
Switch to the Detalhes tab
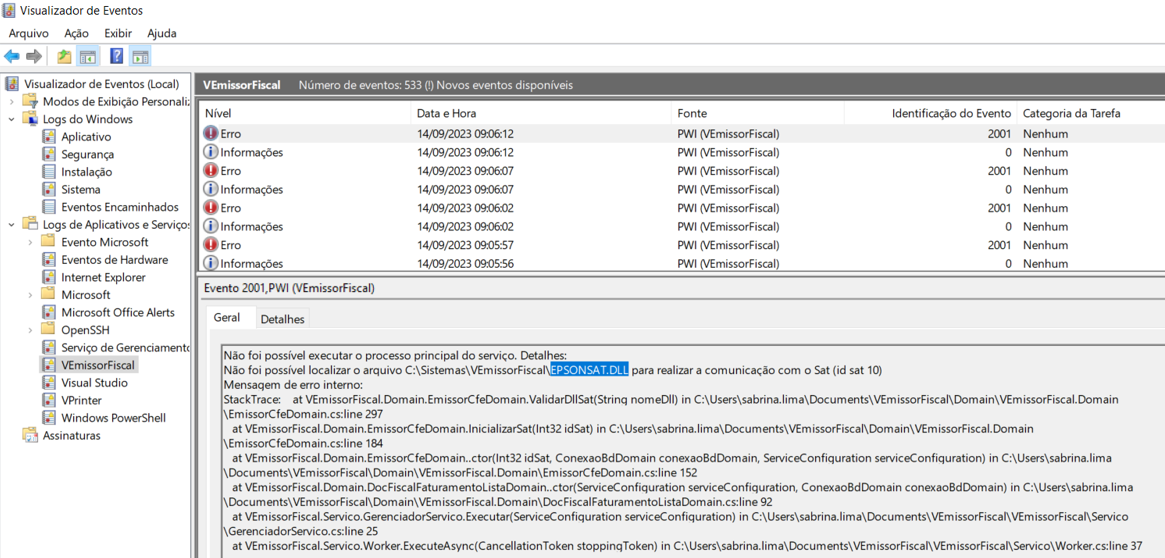click(282, 319)
